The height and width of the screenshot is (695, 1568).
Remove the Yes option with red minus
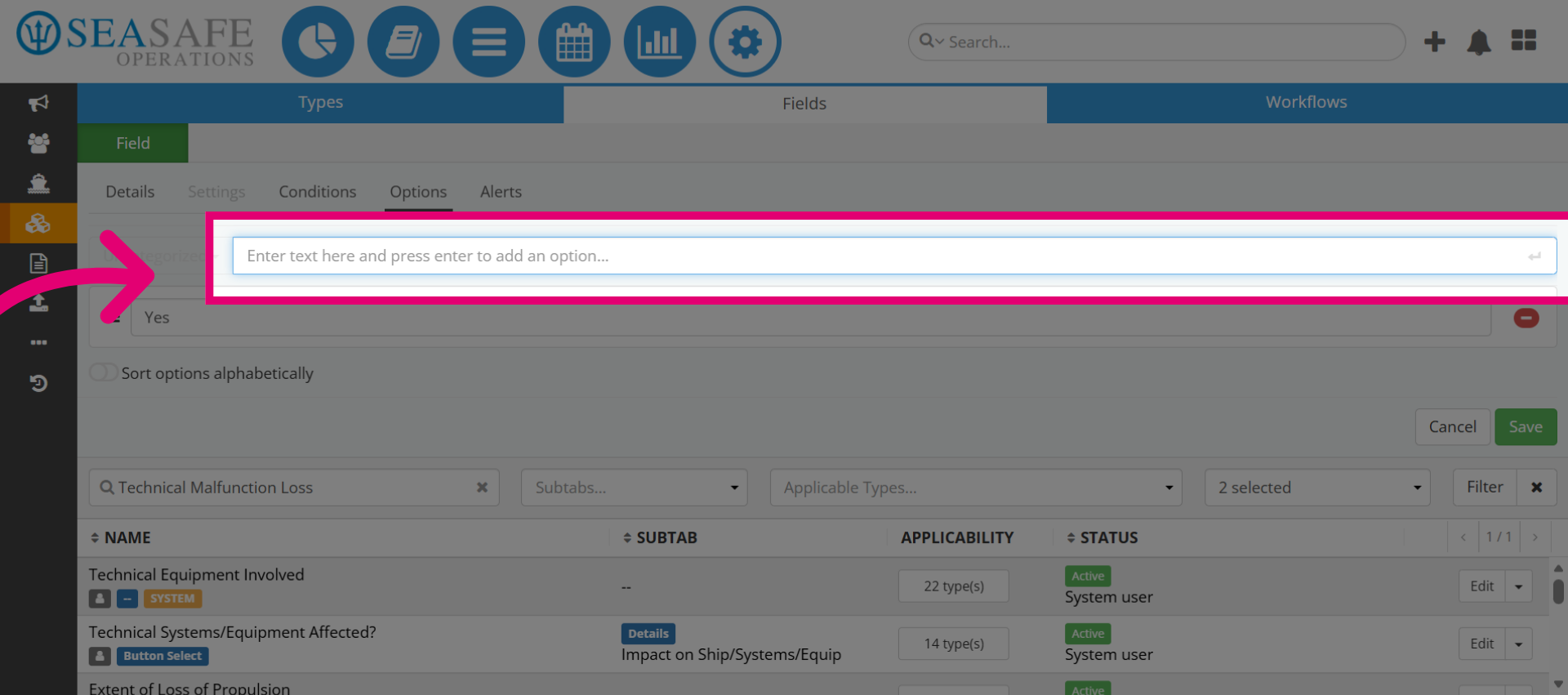click(x=1526, y=318)
